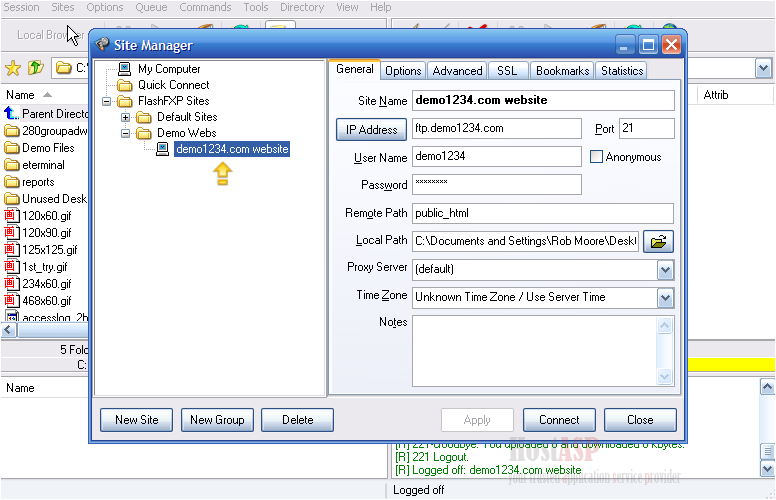Screen dimensions: 776x500
Task: Click the IP Address button
Action: click(371, 130)
